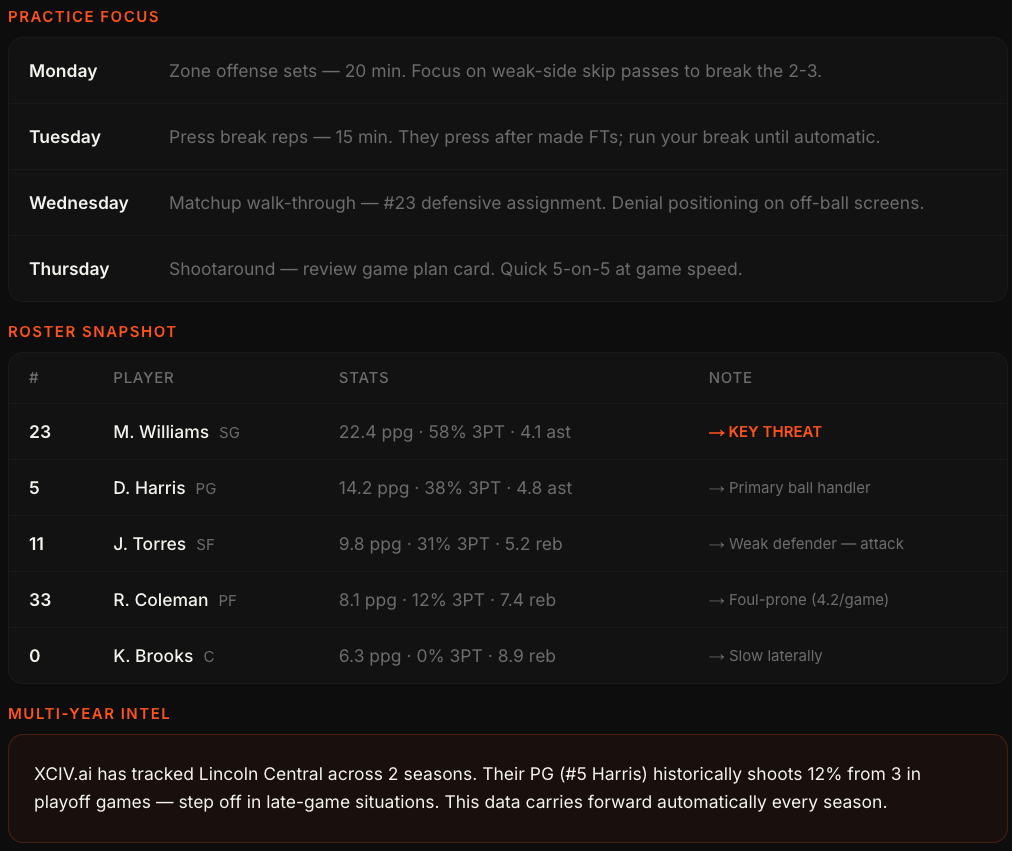Viewport: 1012px width, 851px height.
Task: Select player D. Harris in roster
Action: pos(149,488)
